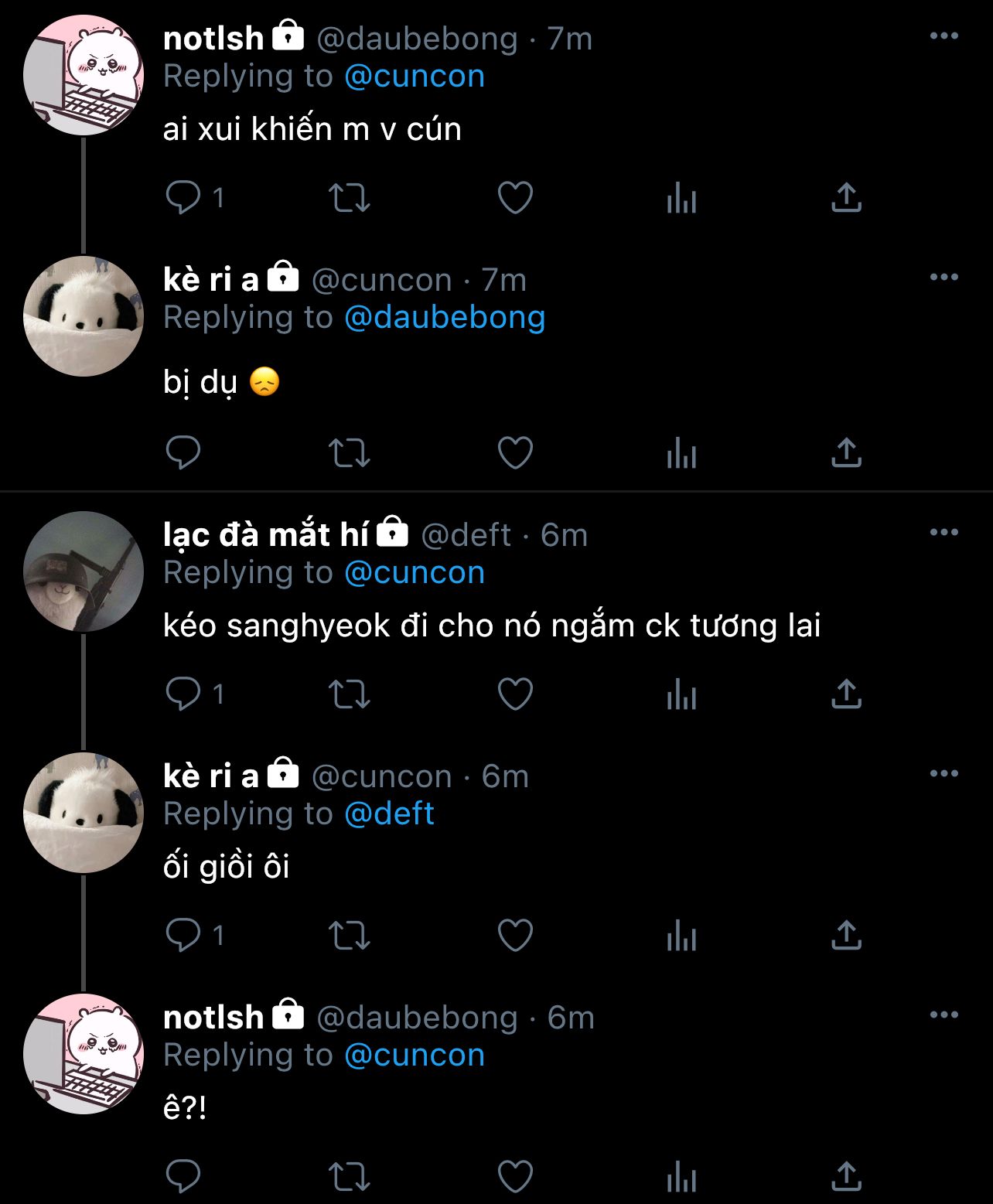The width and height of the screenshot is (993, 1204).
Task: Open kè ri a's puppy avatar on the "bị dụ" reply
Action: 84,316
